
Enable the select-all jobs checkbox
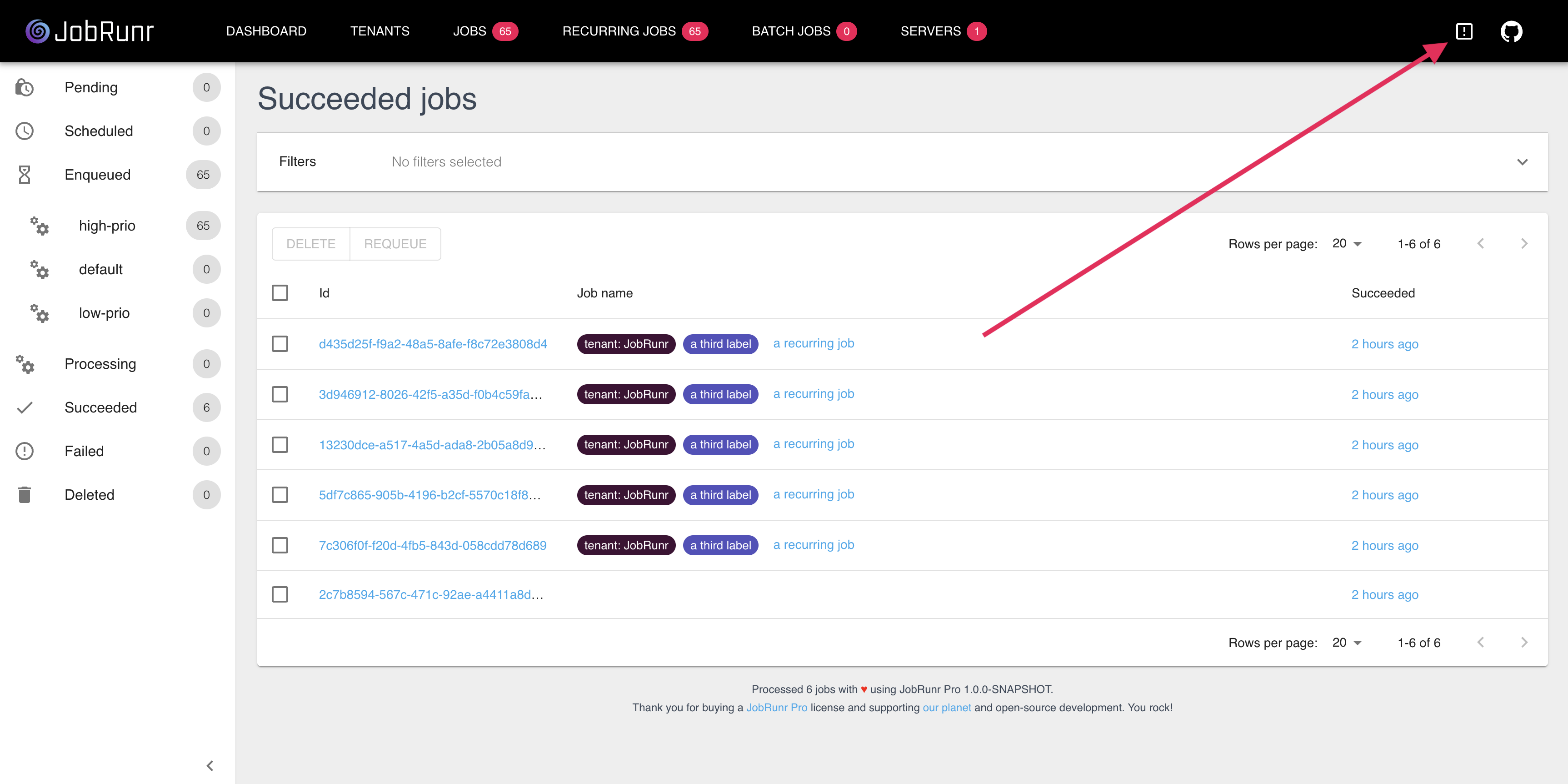(280, 293)
